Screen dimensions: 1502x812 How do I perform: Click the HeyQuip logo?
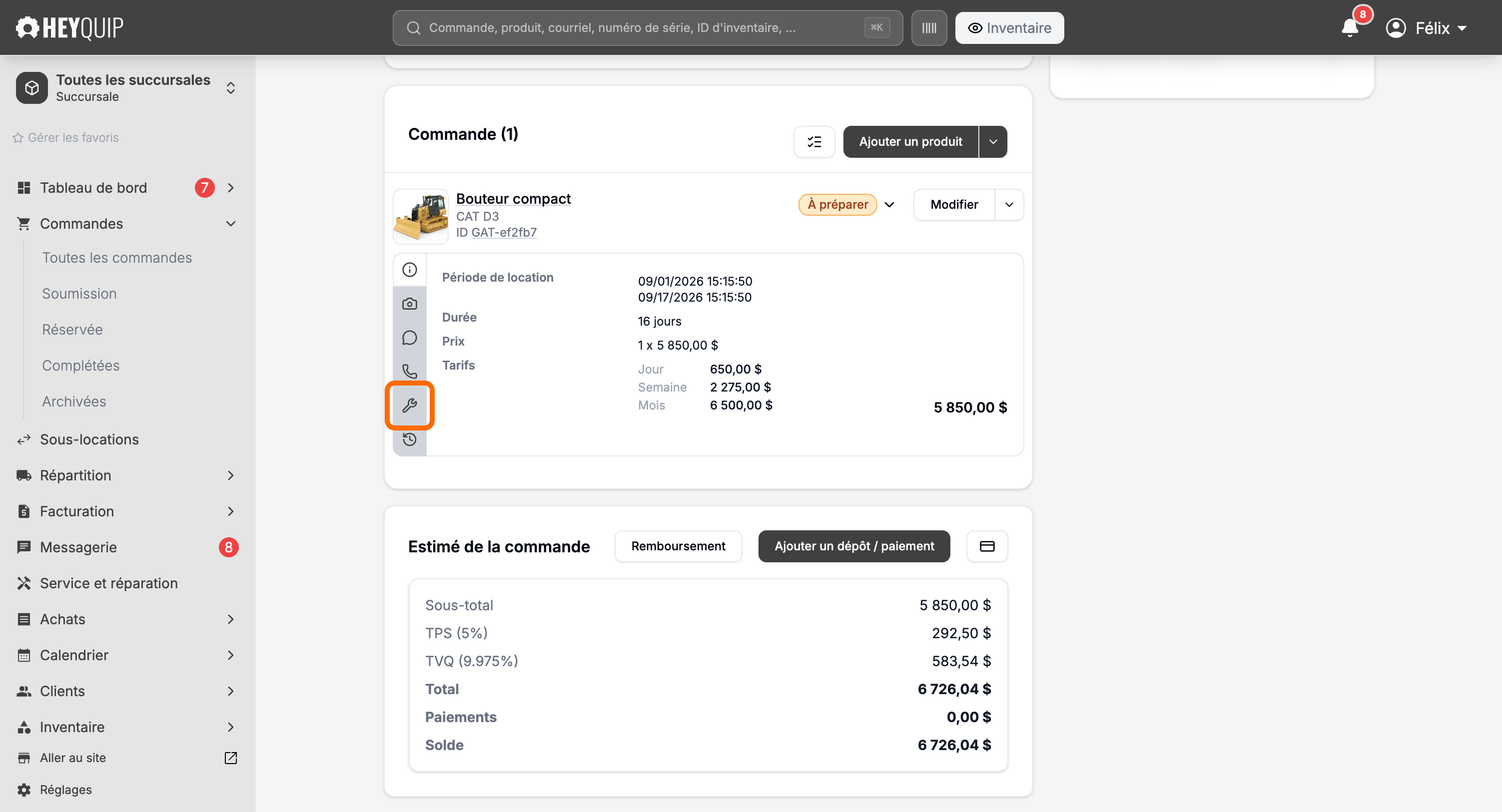click(69, 27)
